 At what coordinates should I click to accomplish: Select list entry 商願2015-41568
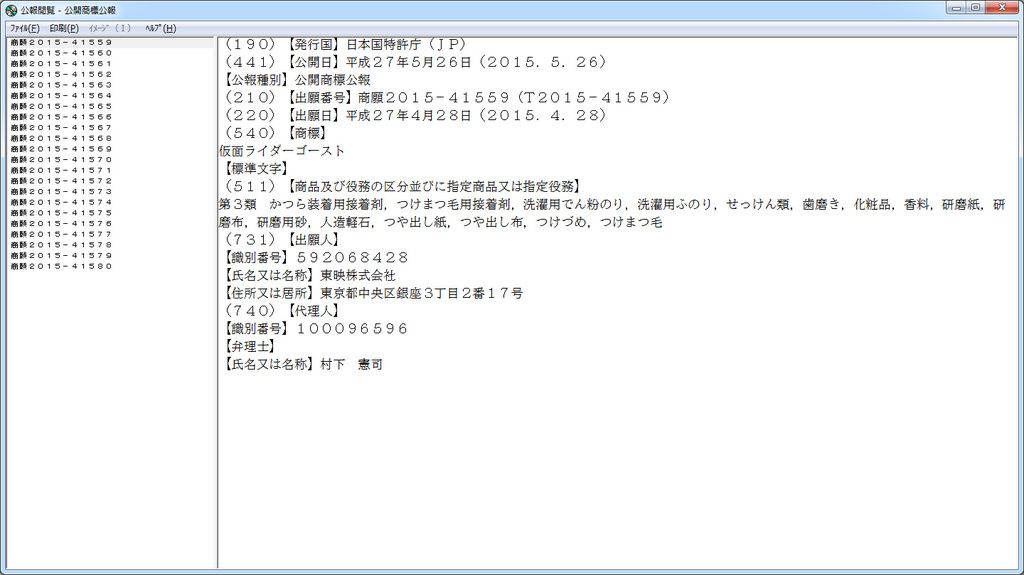coord(61,138)
